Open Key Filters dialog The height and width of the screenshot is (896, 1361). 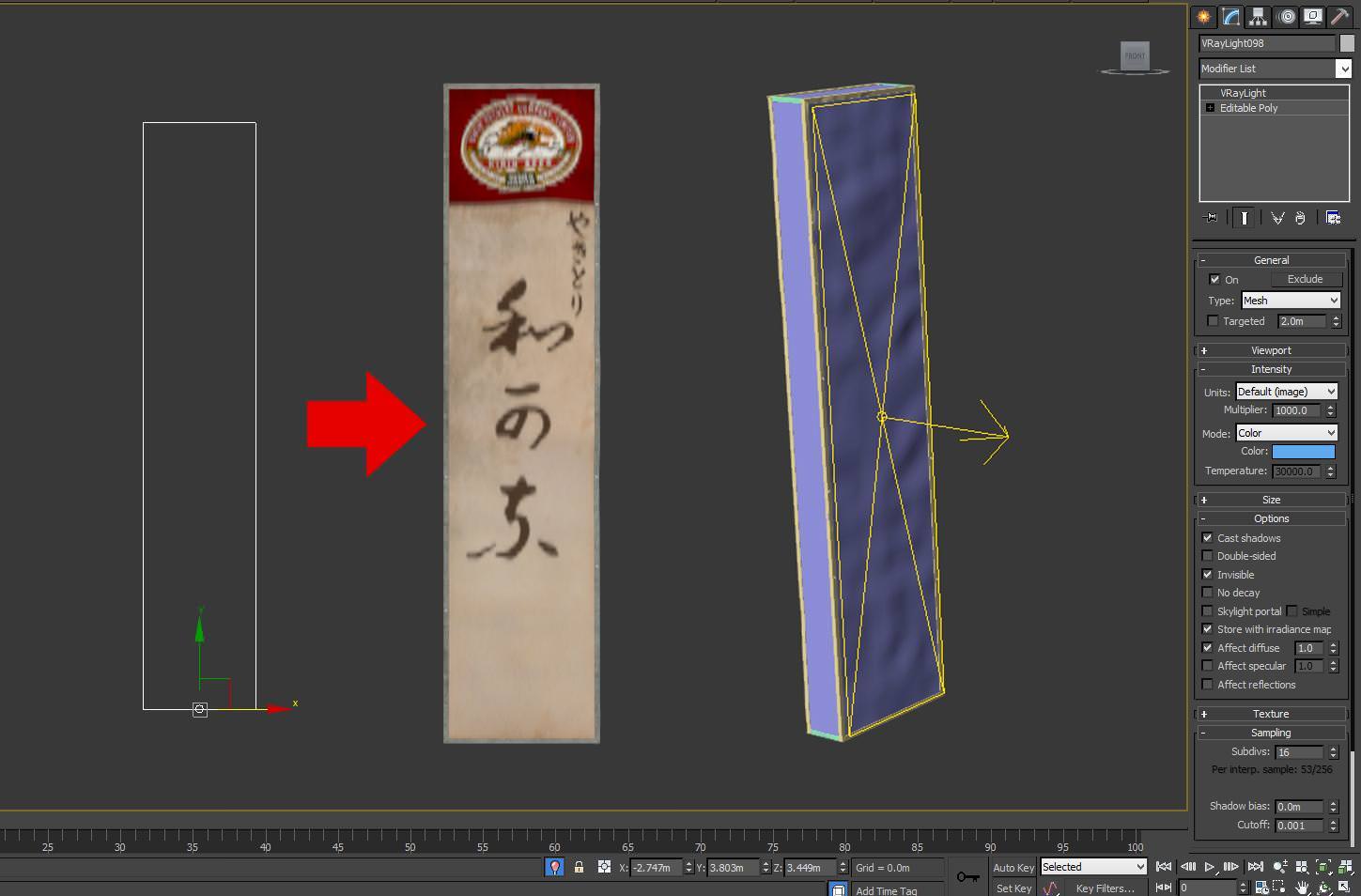coord(1105,888)
